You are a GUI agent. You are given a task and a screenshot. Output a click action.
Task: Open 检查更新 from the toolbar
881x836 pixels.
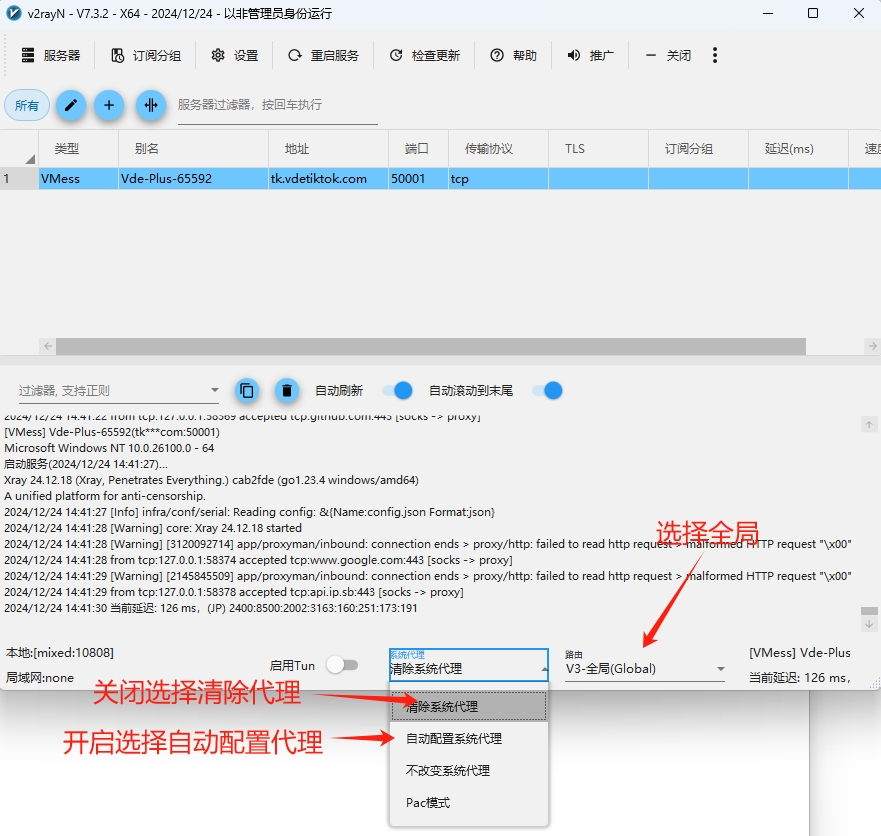pos(424,56)
